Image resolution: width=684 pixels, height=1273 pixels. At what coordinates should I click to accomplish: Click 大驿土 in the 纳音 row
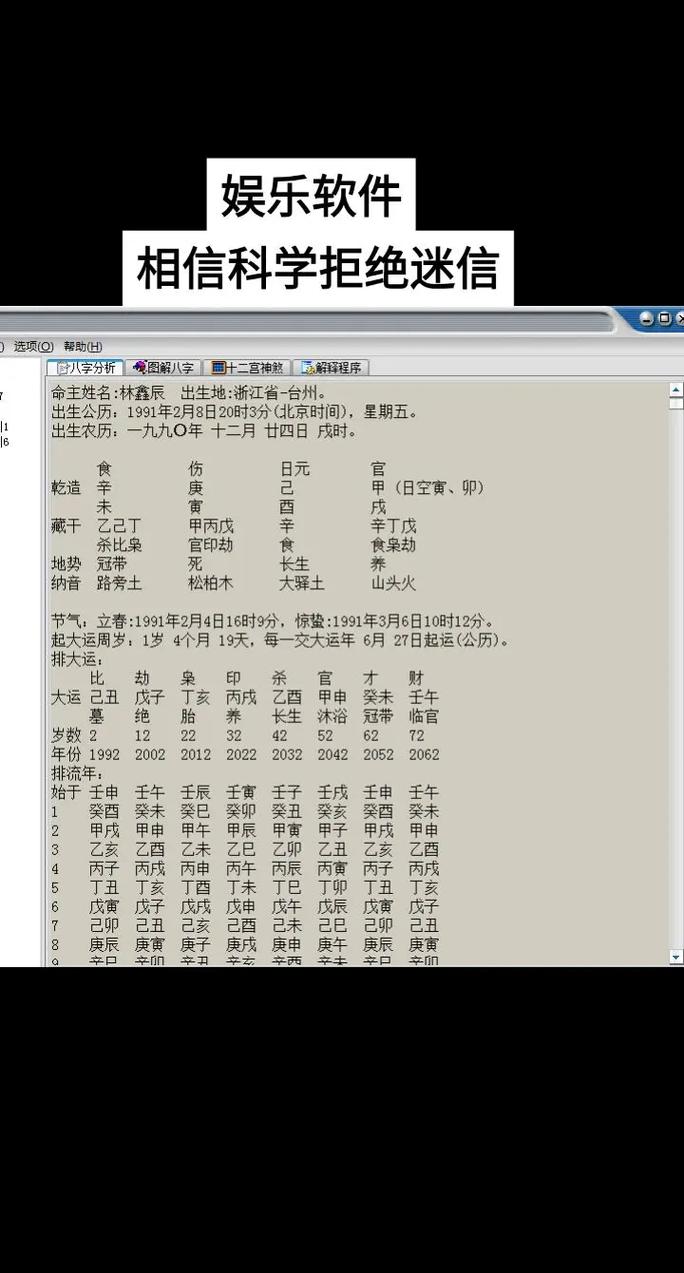click(301, 583)
